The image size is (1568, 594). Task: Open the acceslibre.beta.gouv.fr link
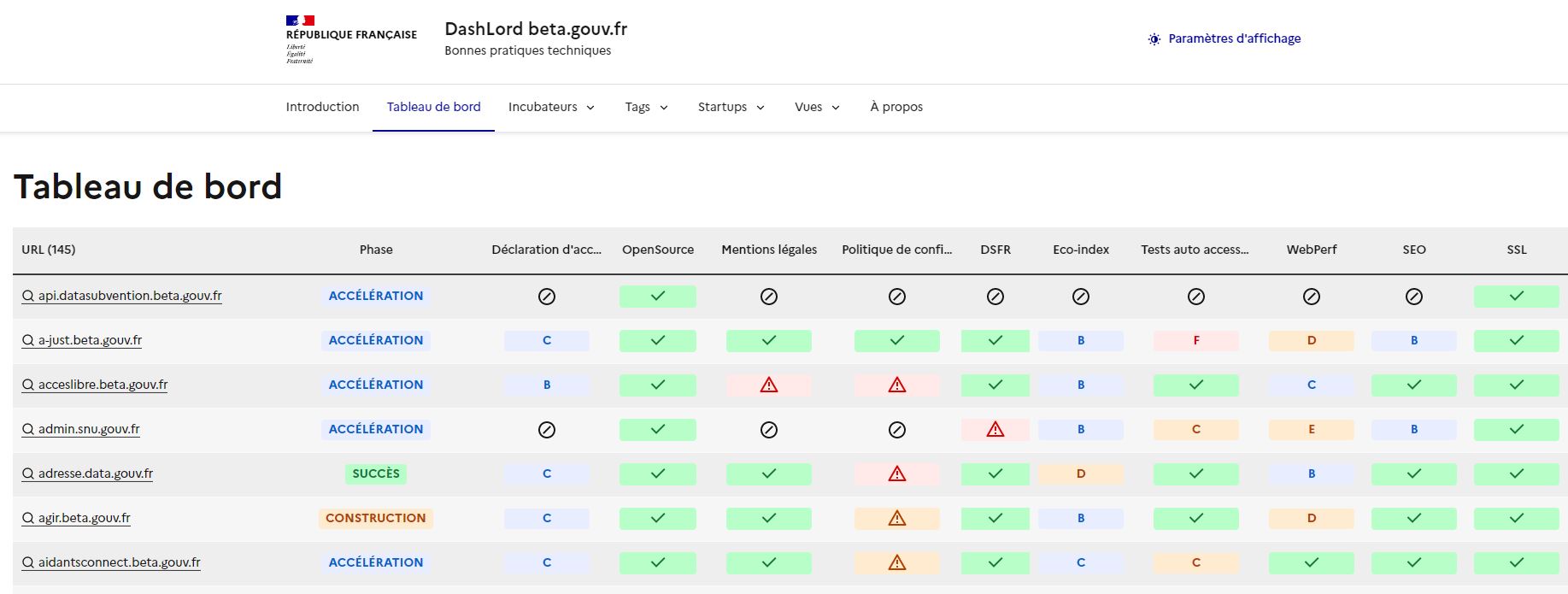pos(95,385)
